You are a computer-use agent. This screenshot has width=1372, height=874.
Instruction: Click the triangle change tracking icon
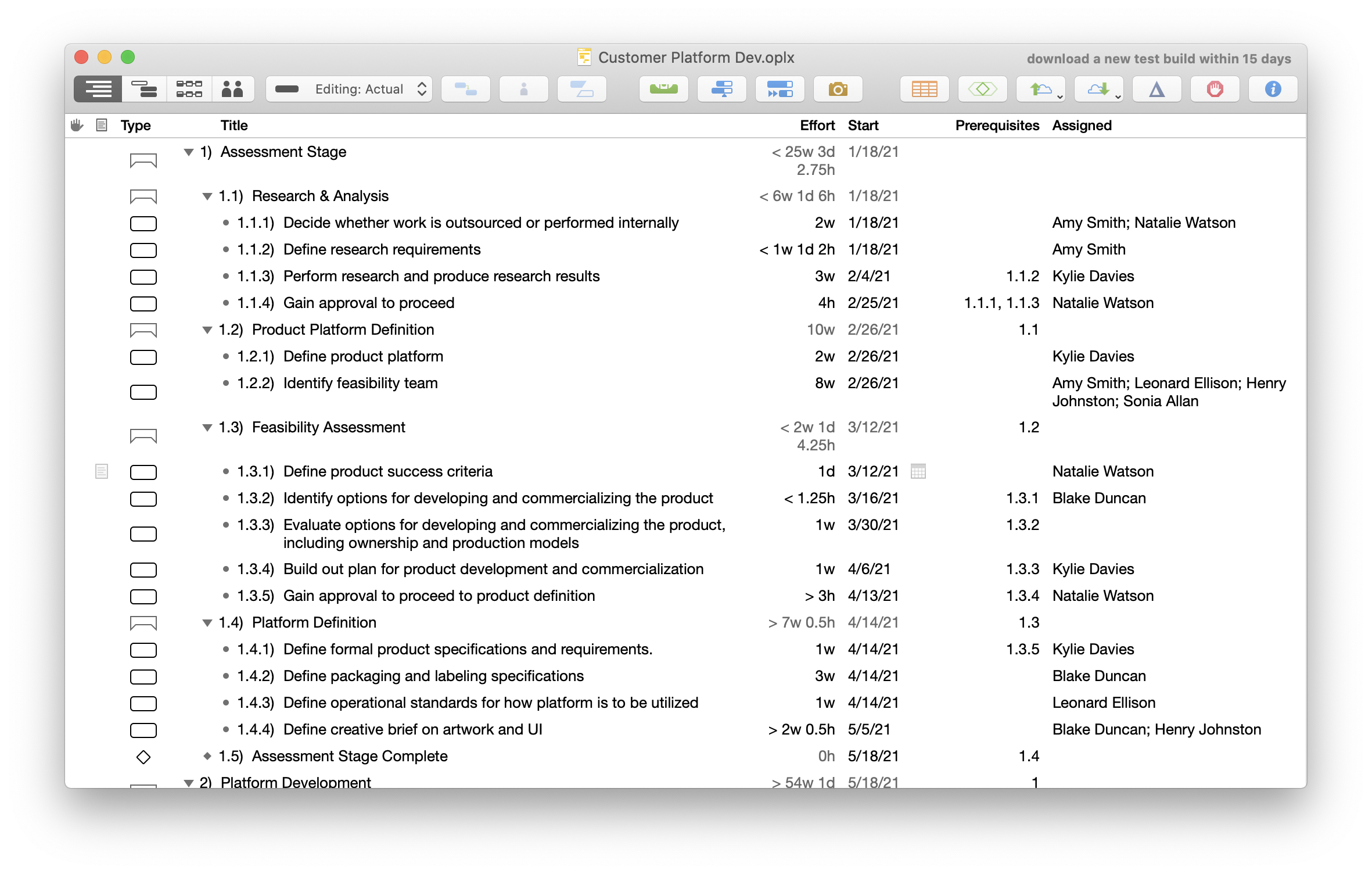1157,89
